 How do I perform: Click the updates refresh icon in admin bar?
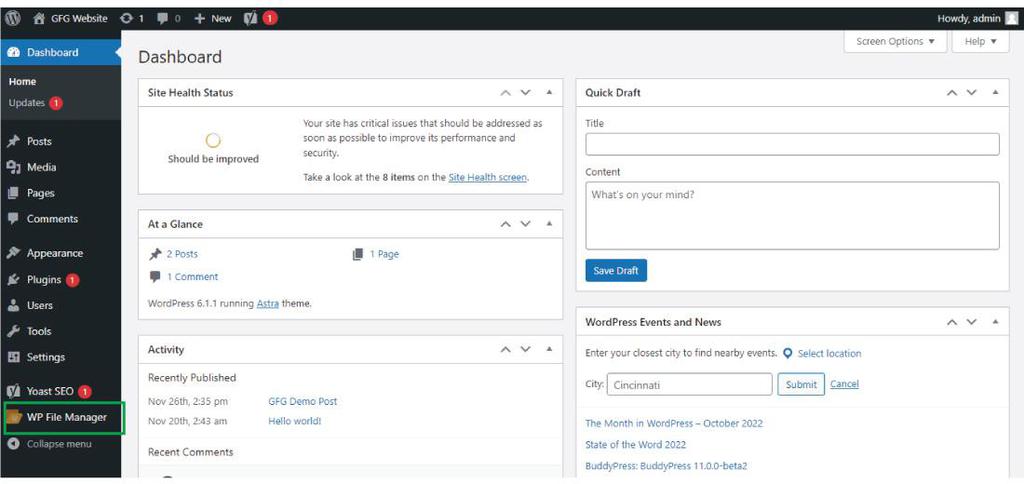point(127,18)
